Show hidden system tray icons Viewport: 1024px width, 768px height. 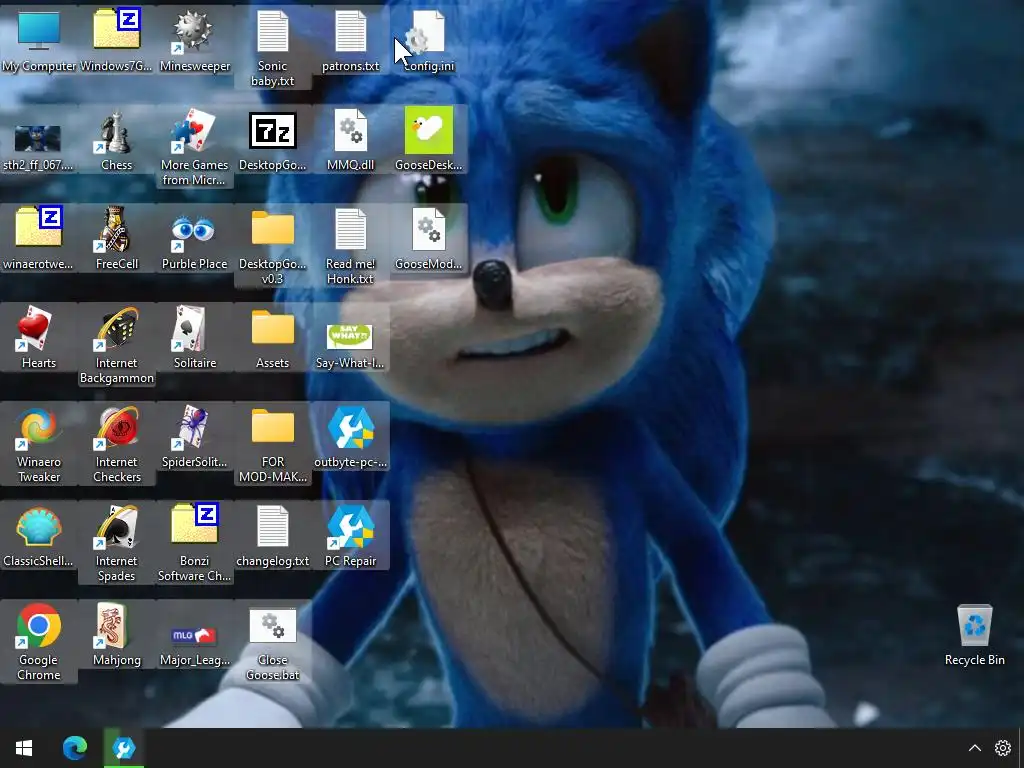click(x=974, y=748)
